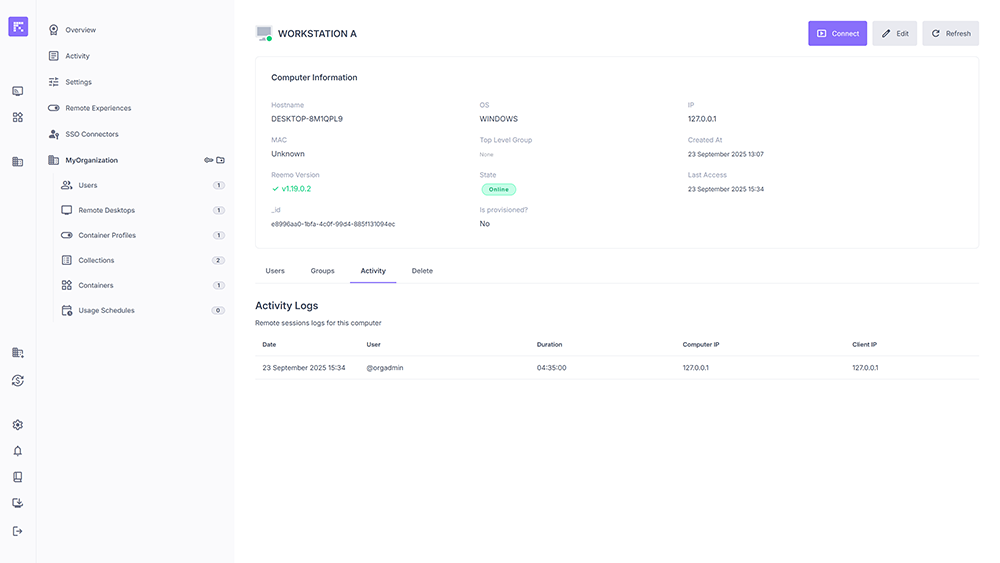Select Usage Schedules in the organization tree
Viewport: 1000px width, 563px height.
coord(106,310)
